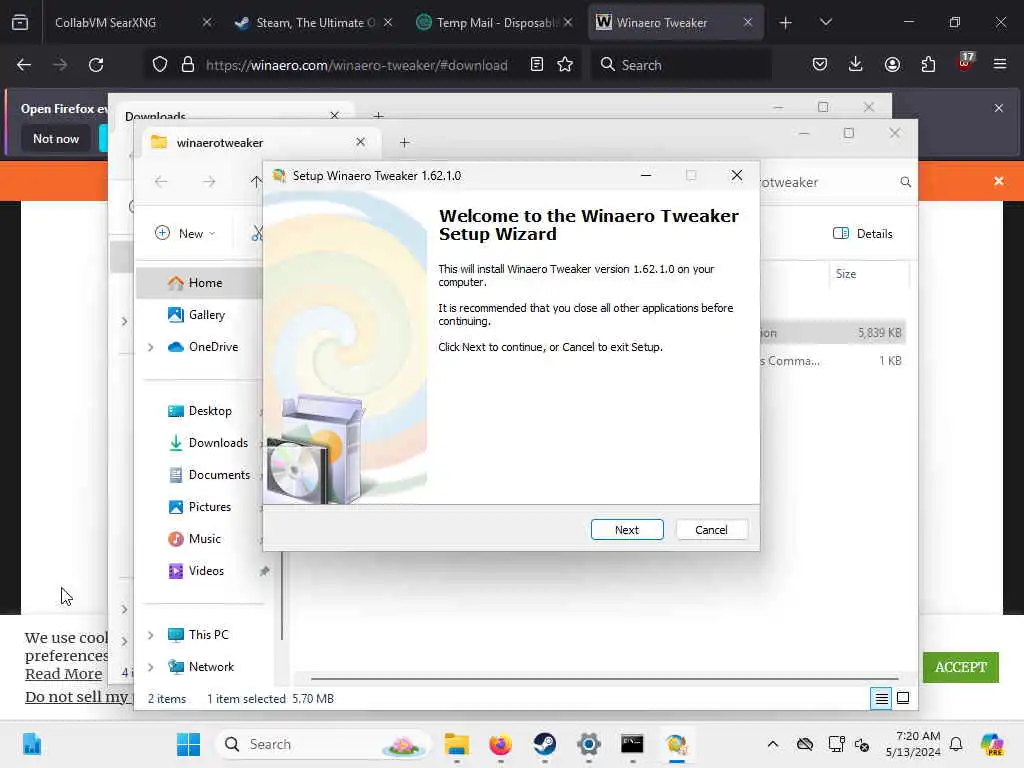Open Firefox extensions puzzle icon
Image resolution: width=1024 pixels, height=768 pixels.
(928, 64)
